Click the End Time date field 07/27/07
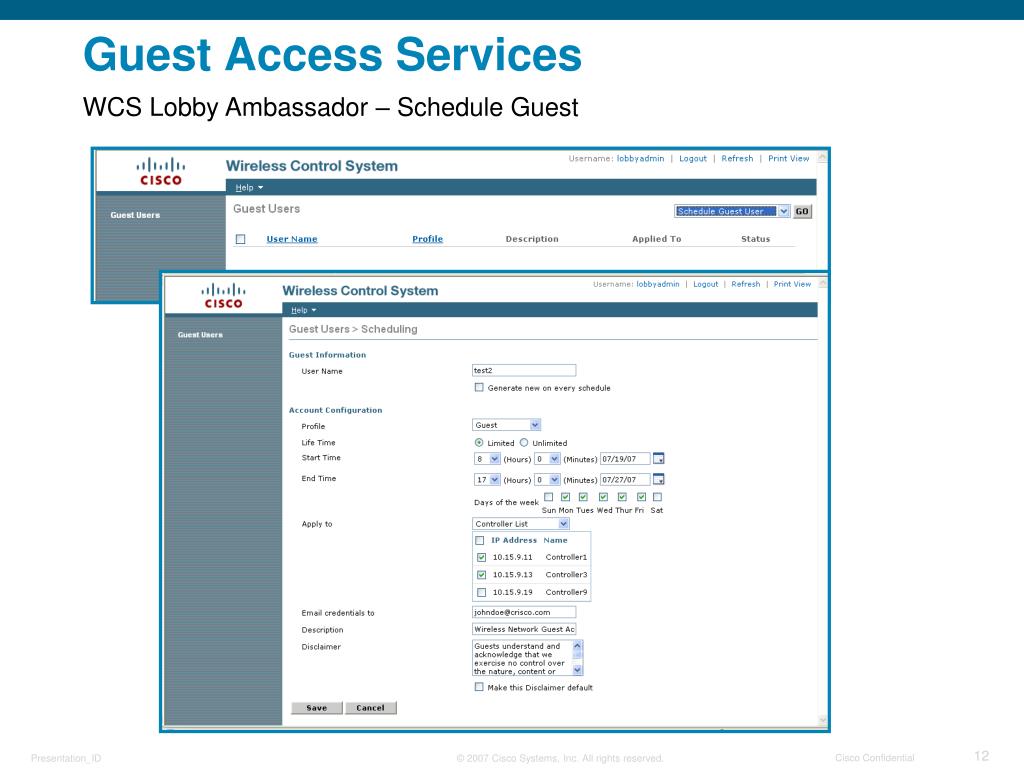This screenshot has width=1024, height=768. click(x=625, y=480)
